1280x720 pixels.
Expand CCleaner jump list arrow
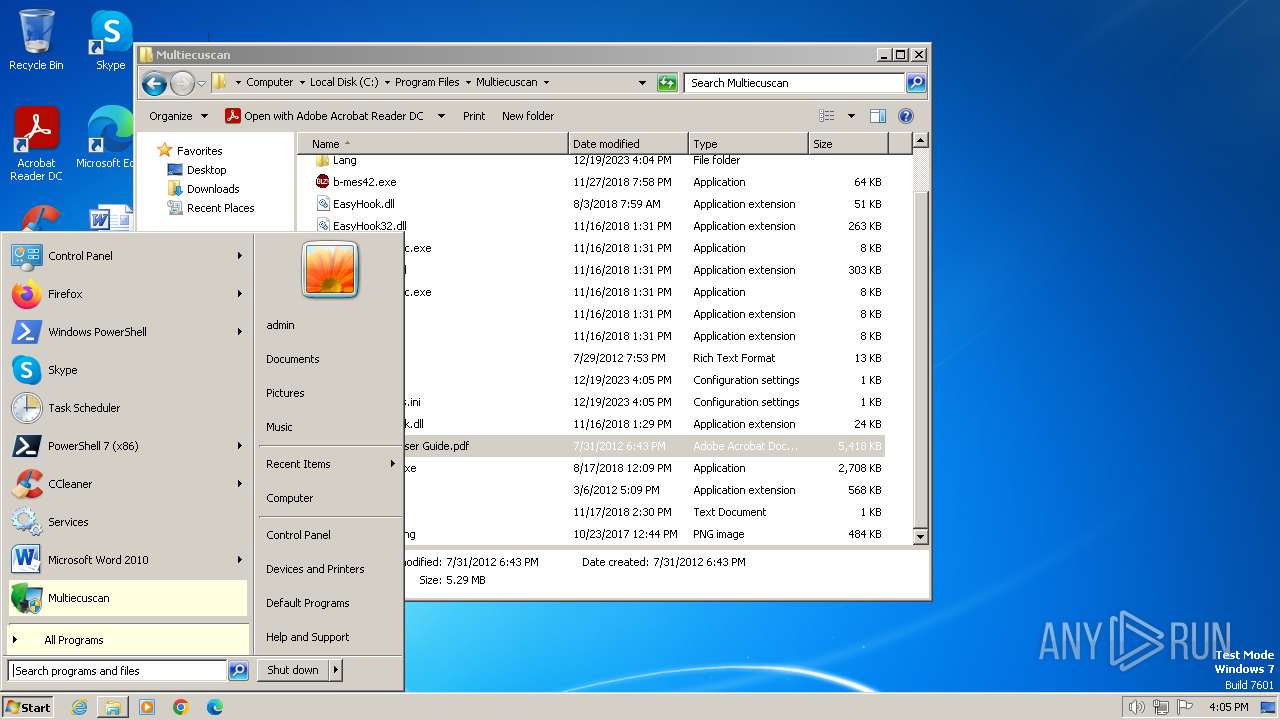[240, 484]
